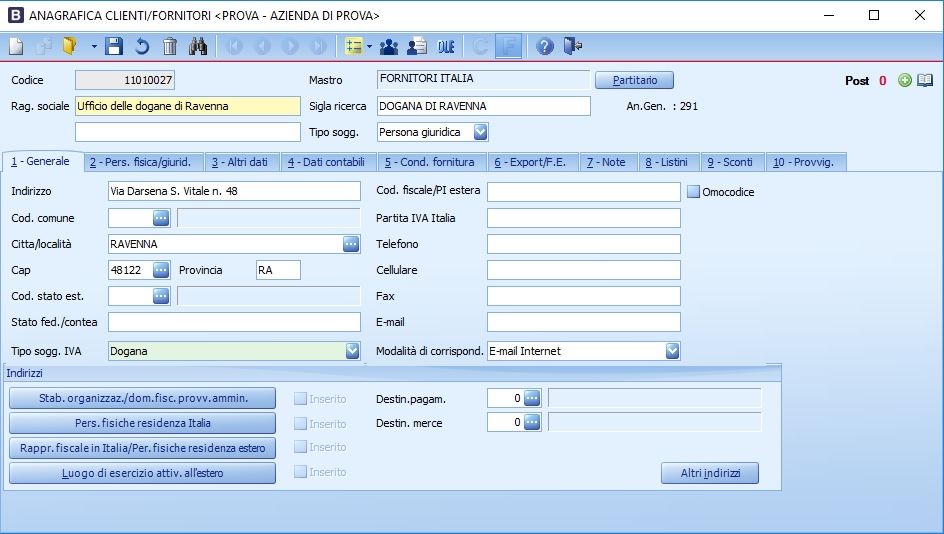Open Destin. merce lookup button

(x=532, y=423)
